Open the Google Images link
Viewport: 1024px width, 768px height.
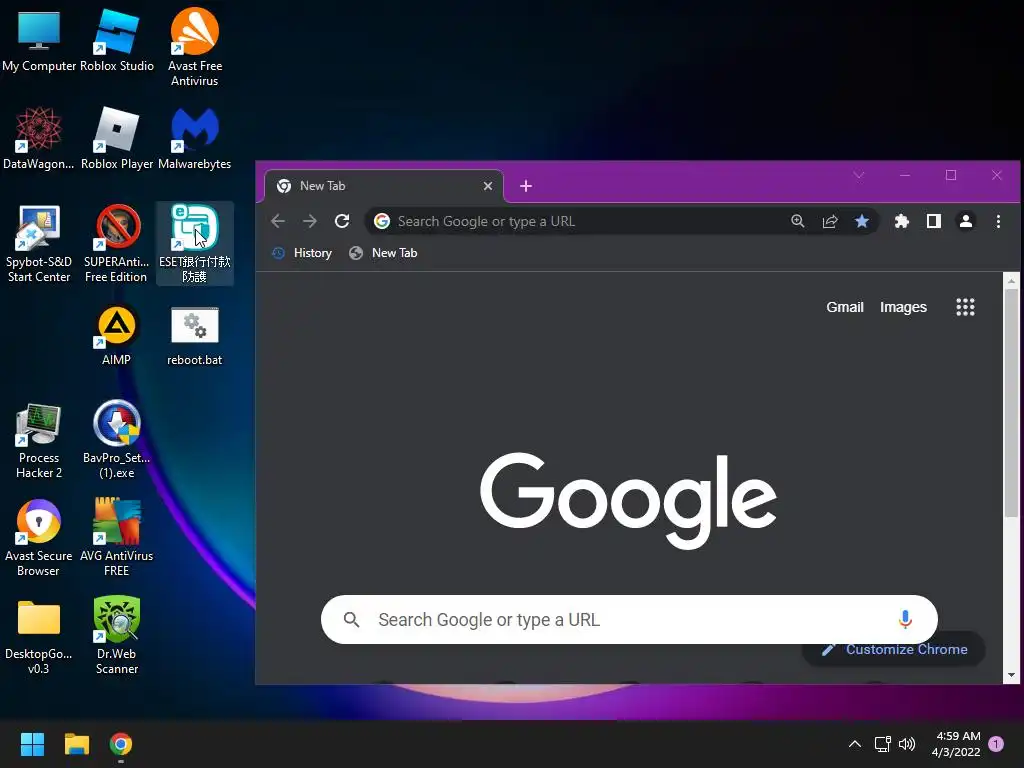coord(903,307)
